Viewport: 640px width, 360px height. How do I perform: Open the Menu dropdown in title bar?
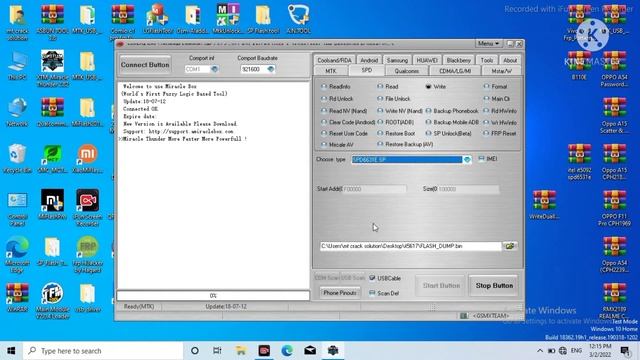(x=488, y=43)
